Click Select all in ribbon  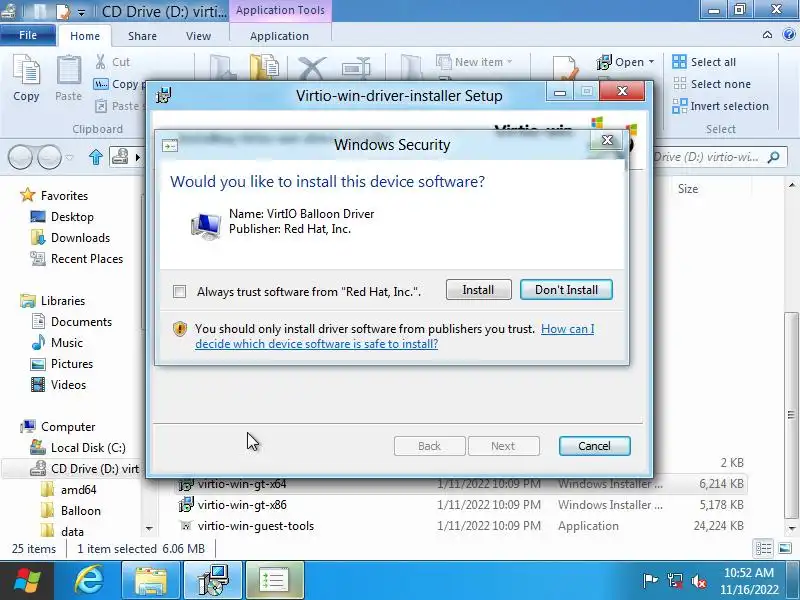pyautogui.click(x=704, y=62)
